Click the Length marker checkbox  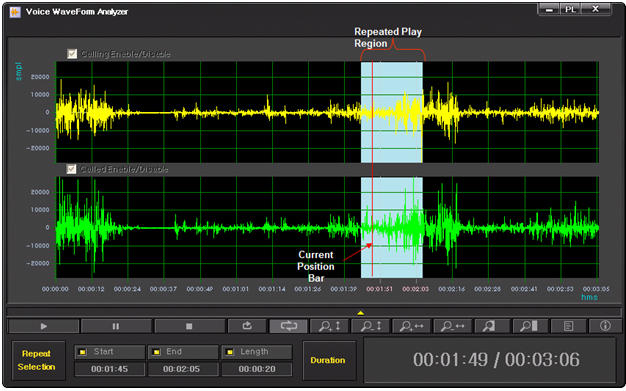coord(230,352)
